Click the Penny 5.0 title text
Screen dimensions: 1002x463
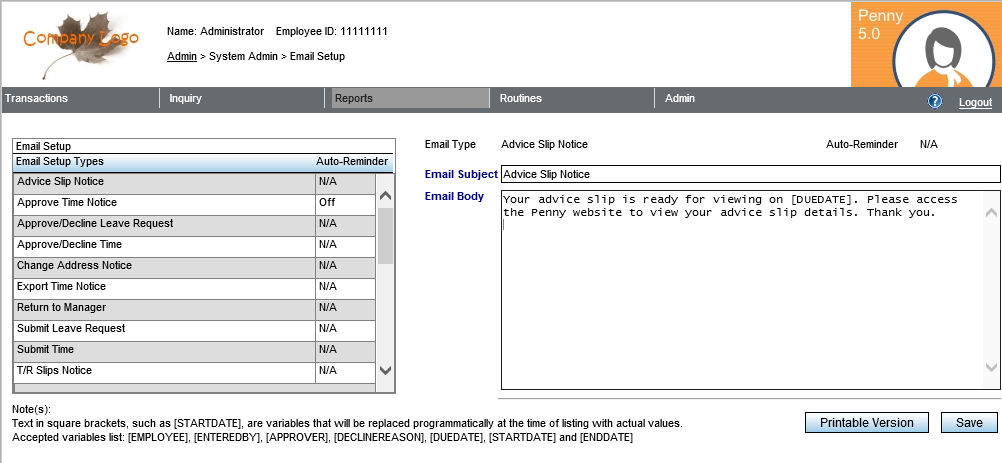tap(880, 24)
